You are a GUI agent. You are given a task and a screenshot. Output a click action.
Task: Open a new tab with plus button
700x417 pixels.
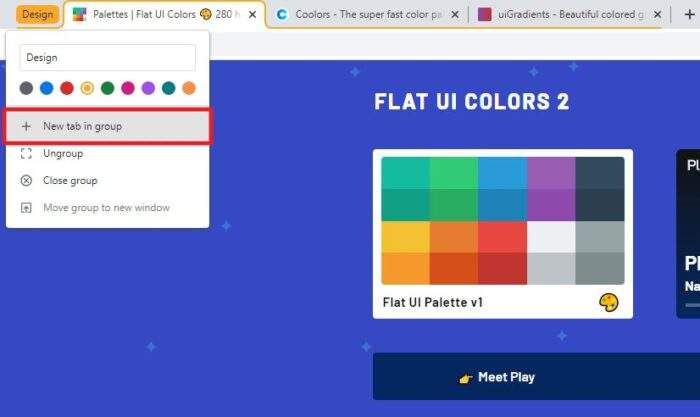click(689, 15)
